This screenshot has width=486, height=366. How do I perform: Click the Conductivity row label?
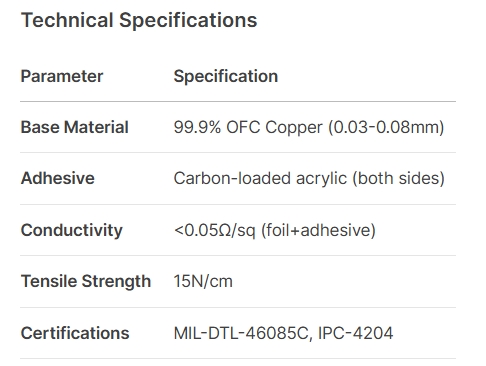tap(72, 230)
